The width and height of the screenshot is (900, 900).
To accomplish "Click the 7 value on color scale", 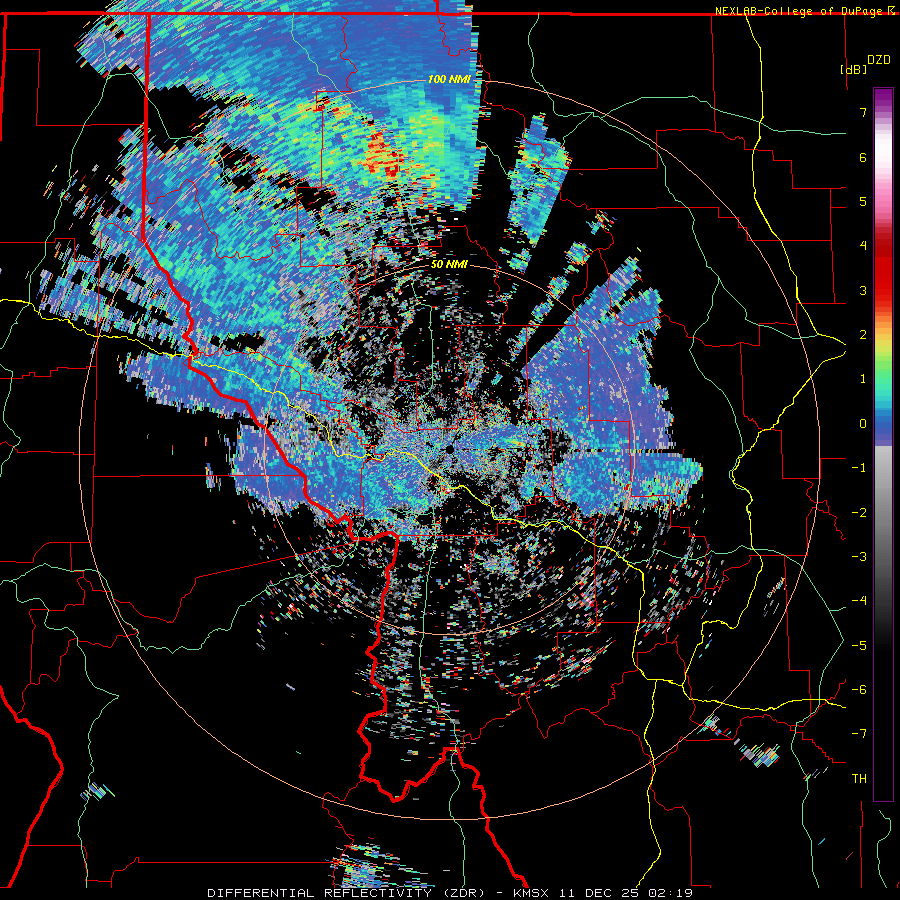I will click(x=863, y=112).
